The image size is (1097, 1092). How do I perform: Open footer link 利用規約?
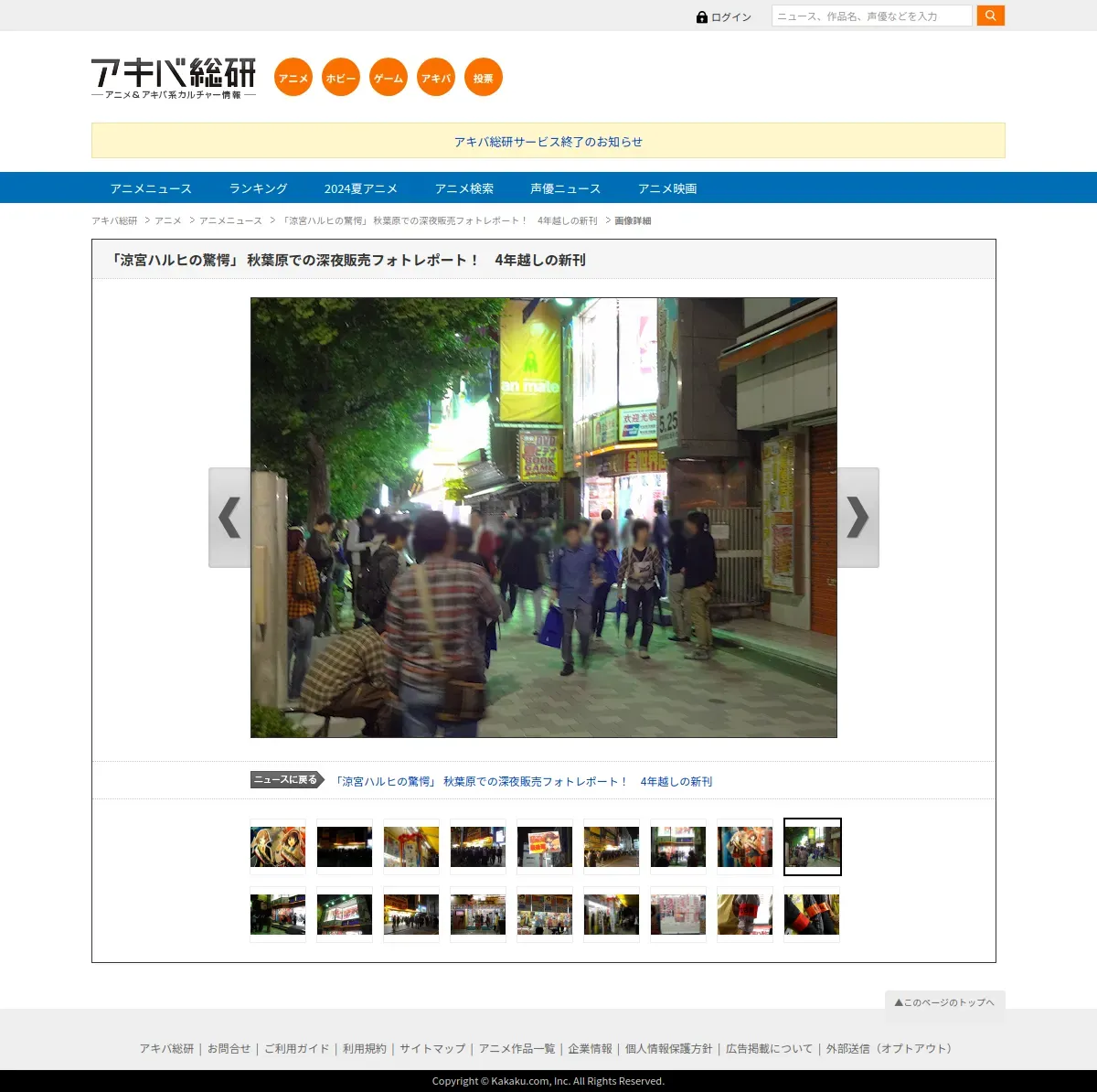point(364,1048)
